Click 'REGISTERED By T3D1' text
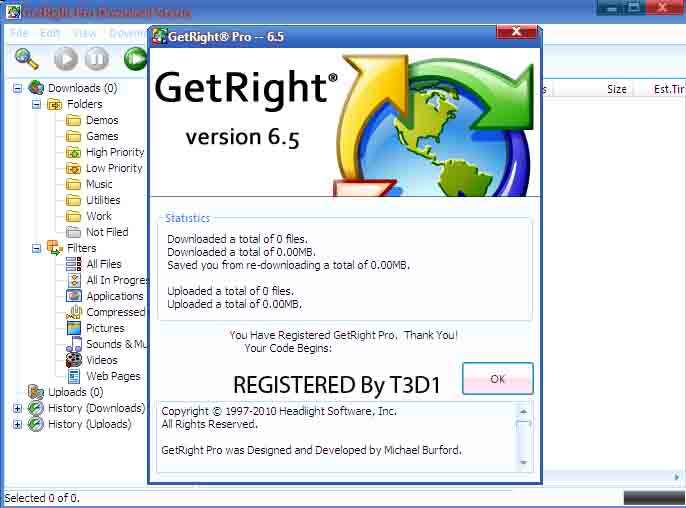 coord(337,385)
